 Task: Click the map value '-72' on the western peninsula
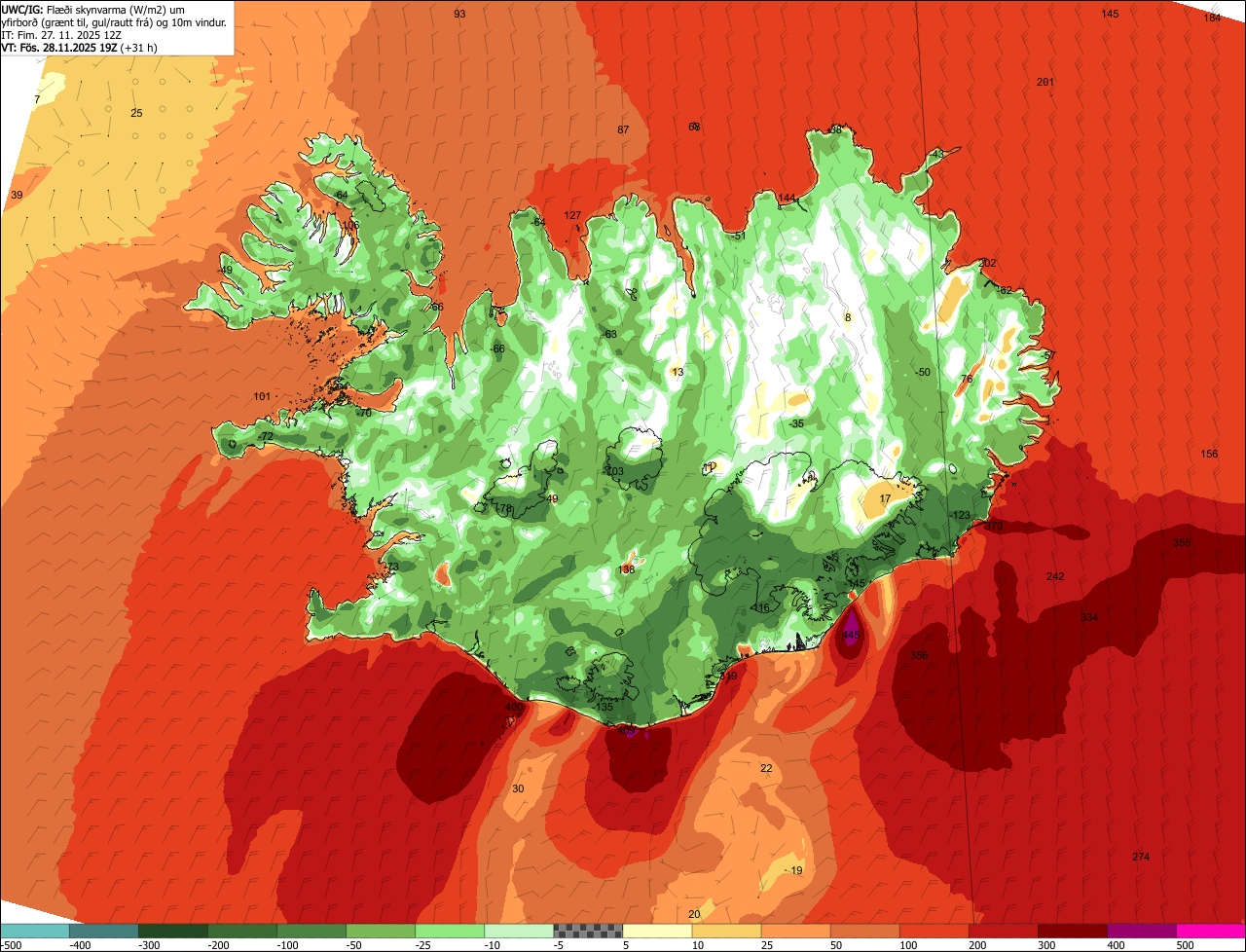266,436
